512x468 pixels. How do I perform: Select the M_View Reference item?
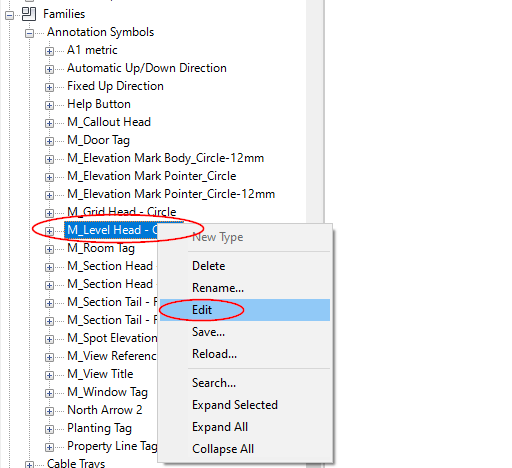coord(112,356)
